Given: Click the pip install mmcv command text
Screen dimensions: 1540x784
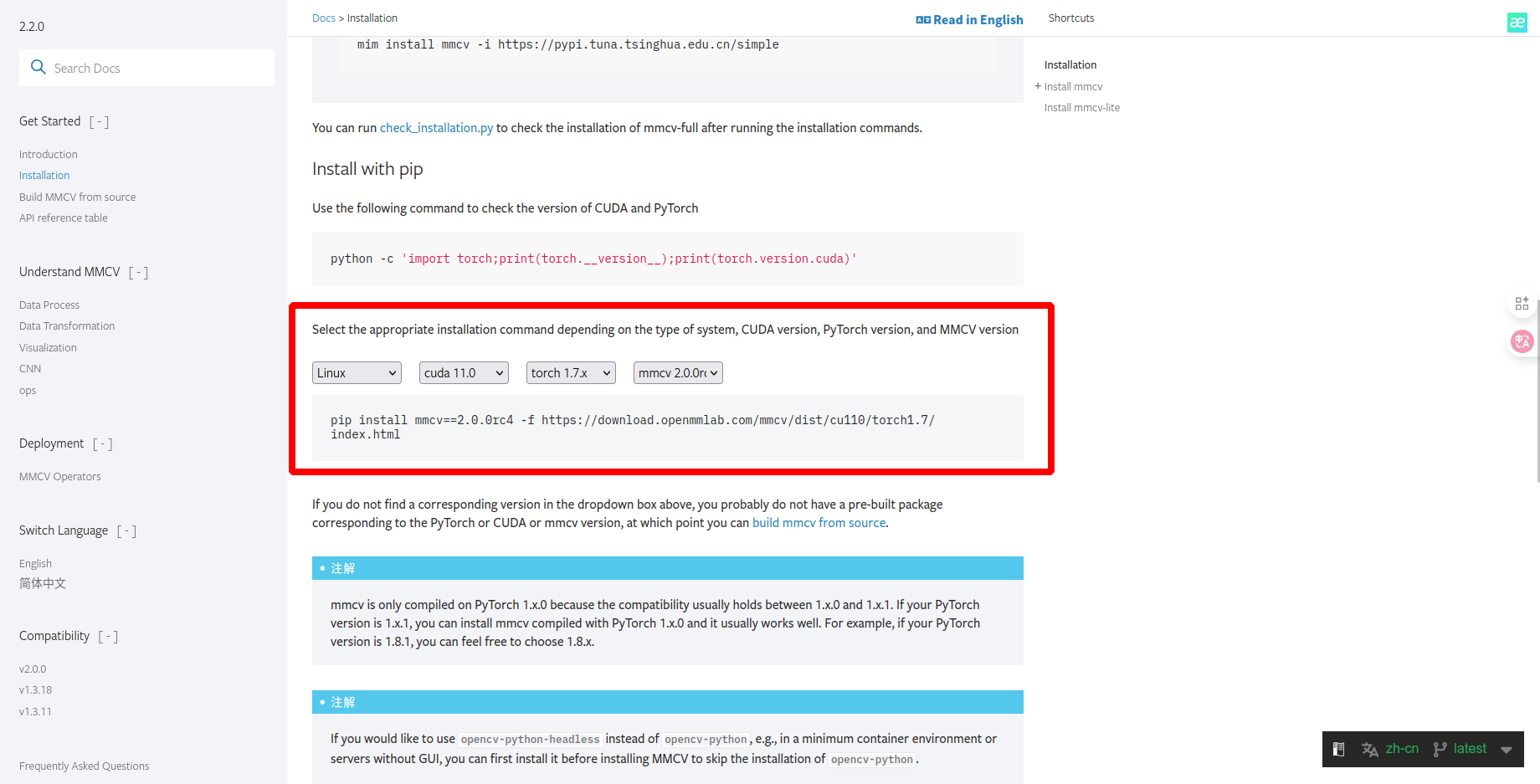Looking at the screenshot, I should pos(633,428).
